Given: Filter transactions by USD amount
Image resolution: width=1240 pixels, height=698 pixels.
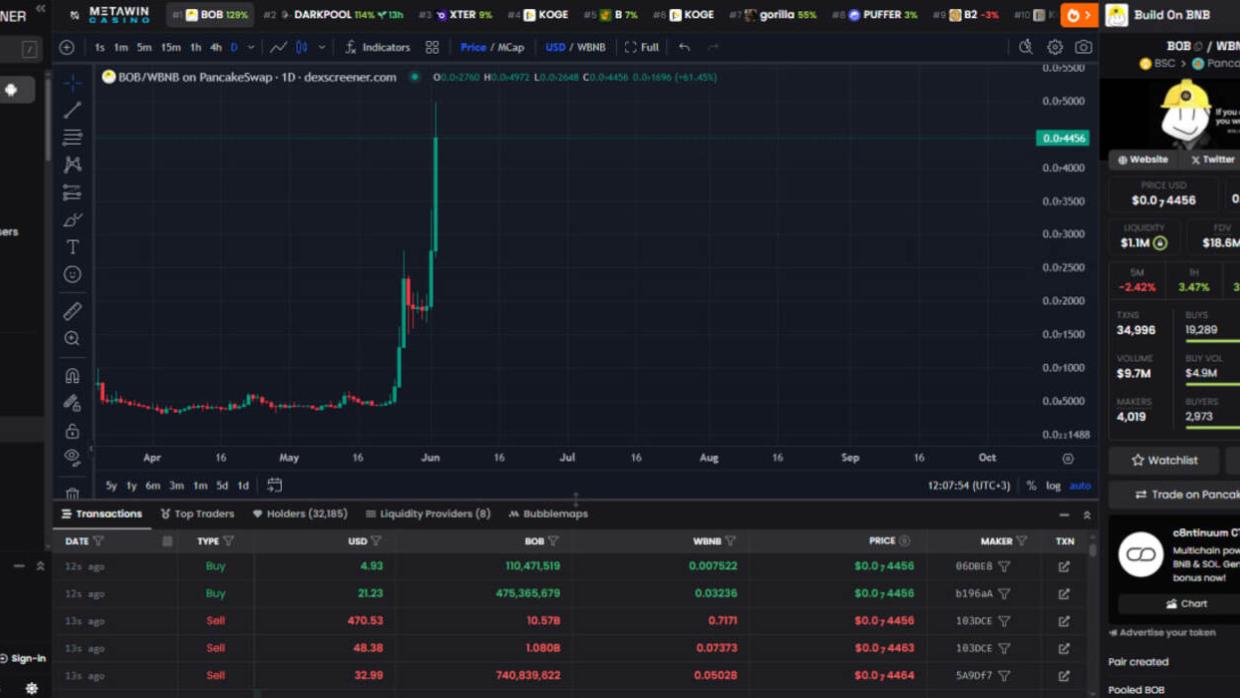Looking at the screenshot, I should pyautogui.click(x=376, y=541).
